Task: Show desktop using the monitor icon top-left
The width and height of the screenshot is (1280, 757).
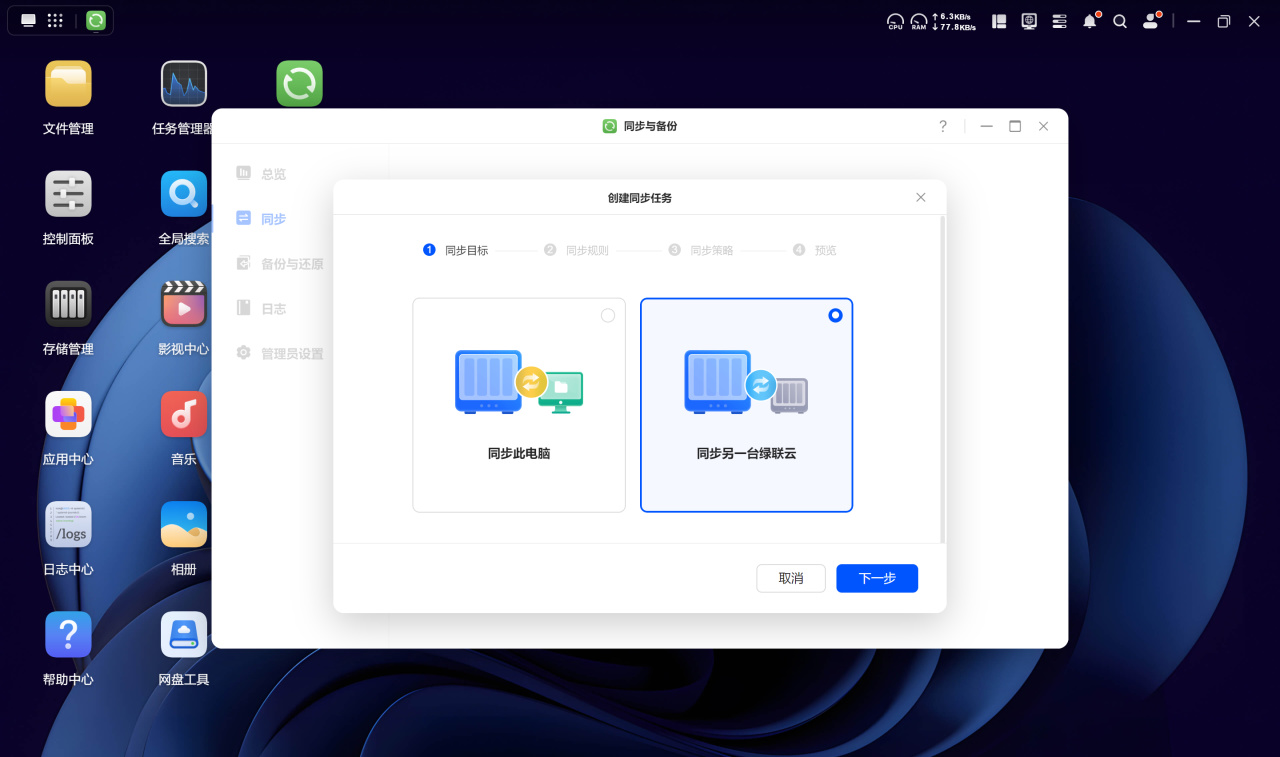Action: (x=29, y=20)
